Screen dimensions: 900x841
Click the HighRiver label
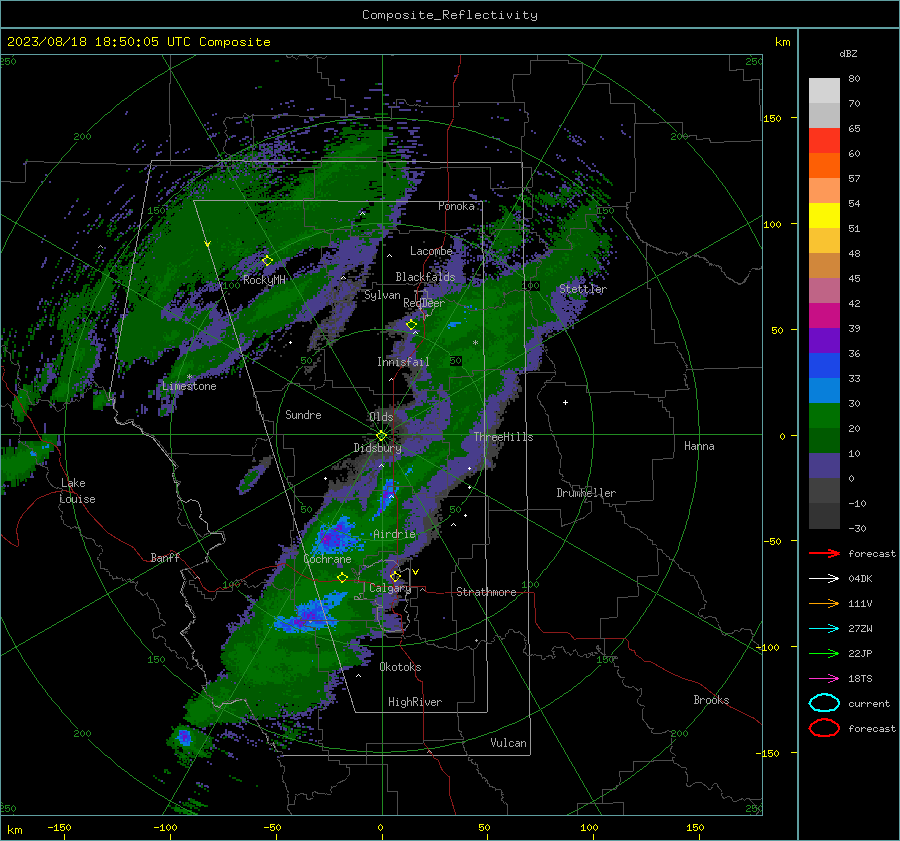coord(415,702)
